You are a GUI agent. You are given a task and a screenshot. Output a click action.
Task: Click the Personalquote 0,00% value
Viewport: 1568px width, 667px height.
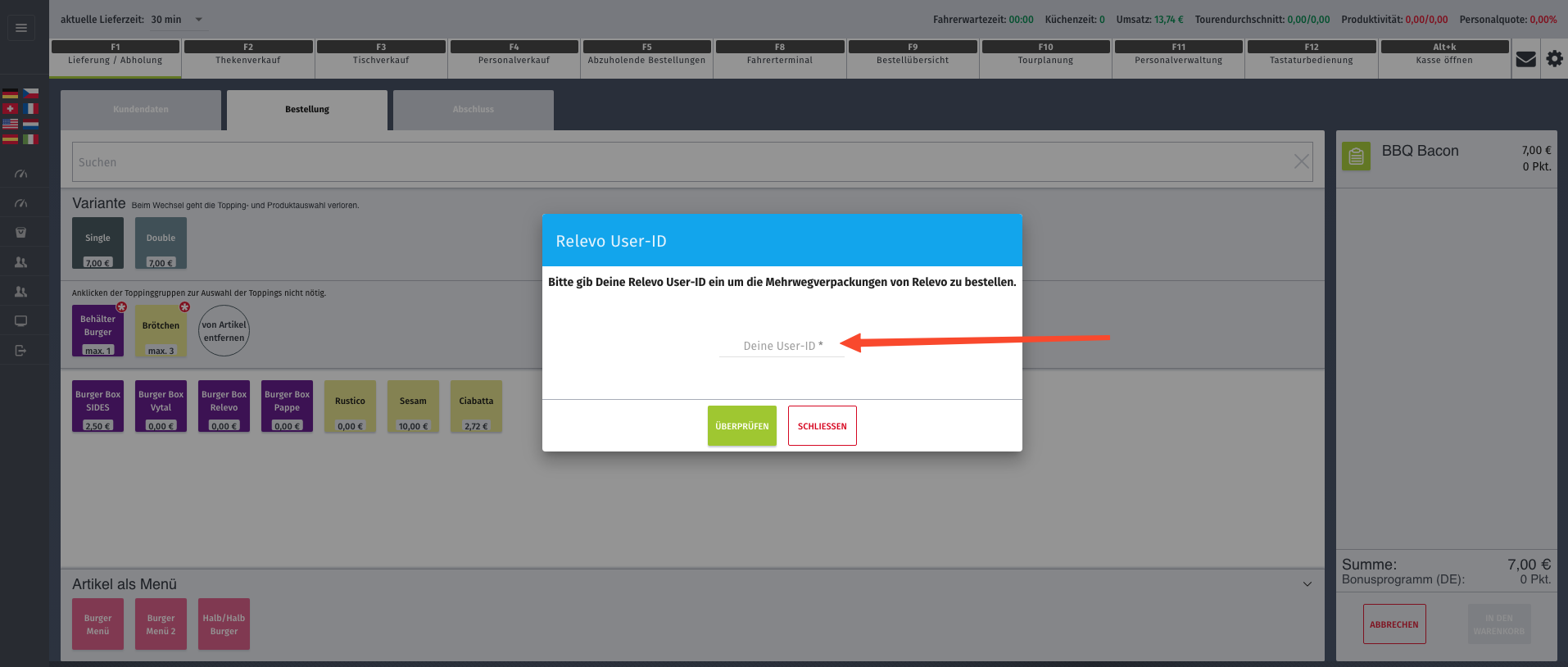1543,20
